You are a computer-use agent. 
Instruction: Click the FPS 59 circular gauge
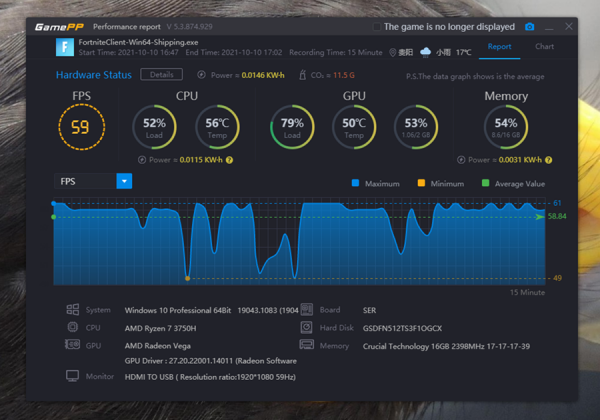pos(81,126)
